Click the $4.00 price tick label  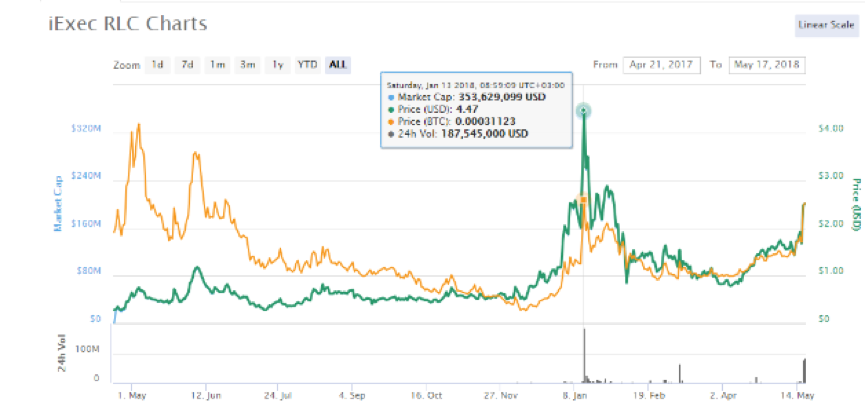(x=829, y=129)
